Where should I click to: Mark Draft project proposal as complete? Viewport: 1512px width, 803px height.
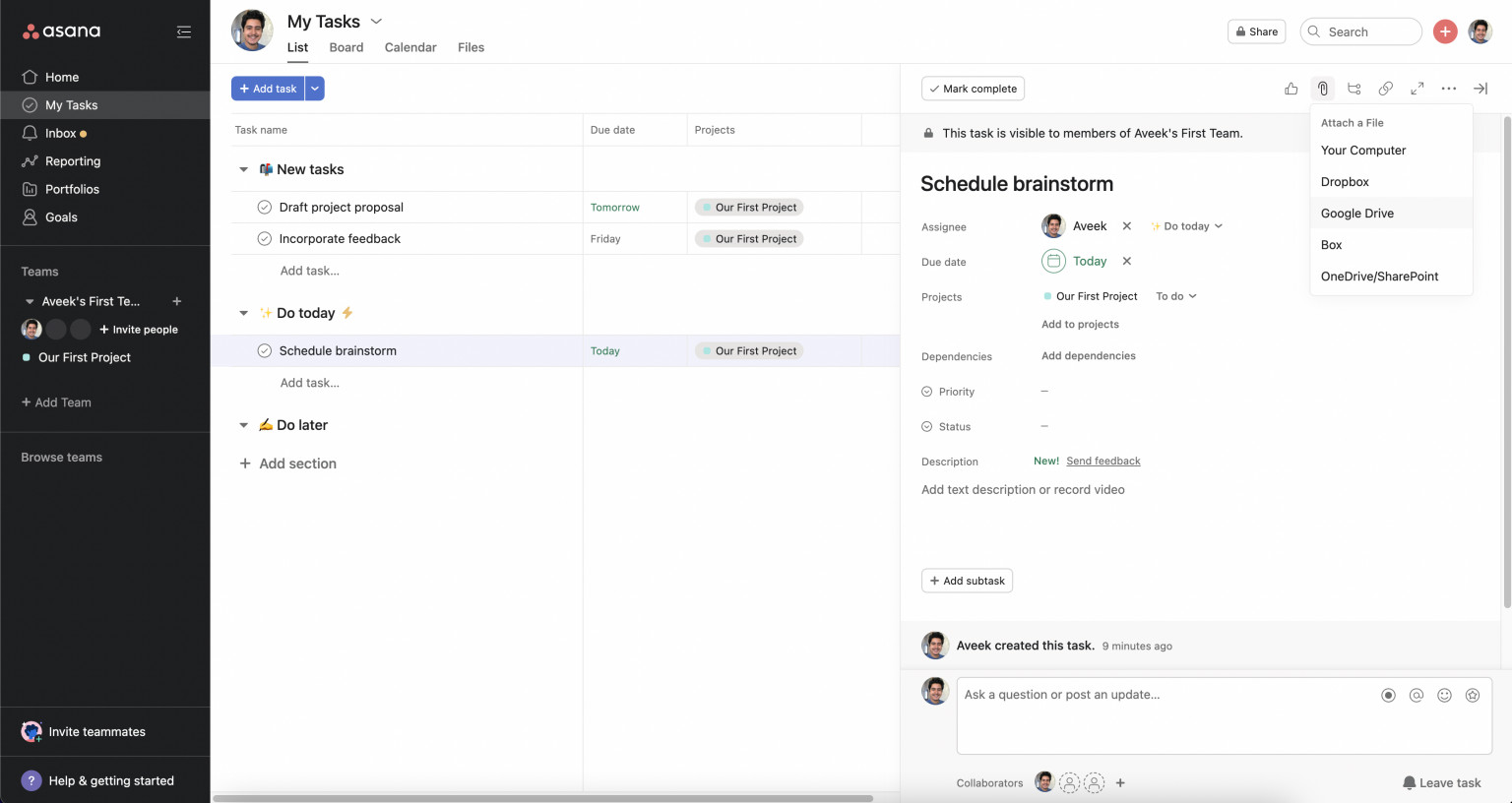point(264,208)
